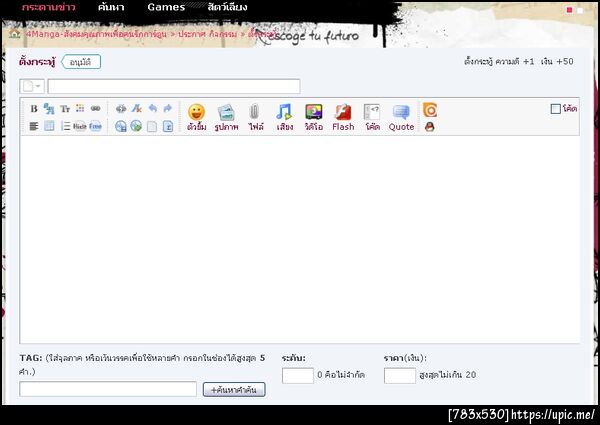Insert a code block with the code icon
Image resolution: width=600 pixels, height=425 pixels.
click(x=372, y=117)
